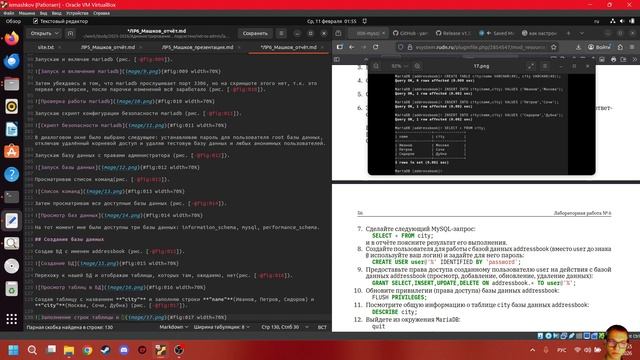Viewport: 640px width, 360px height.
Task: Open Windows Start menu
Action: 13,350
